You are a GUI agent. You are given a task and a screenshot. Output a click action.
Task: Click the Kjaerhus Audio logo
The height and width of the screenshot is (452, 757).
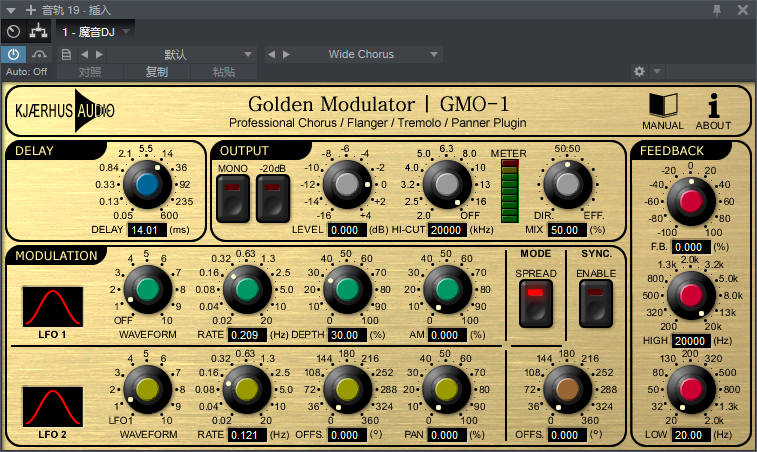(65, 111)
